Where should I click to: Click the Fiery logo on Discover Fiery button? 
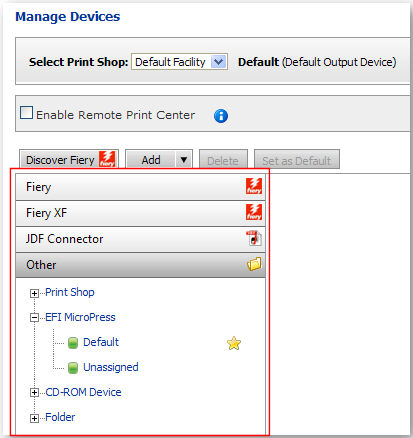[107, 159]
